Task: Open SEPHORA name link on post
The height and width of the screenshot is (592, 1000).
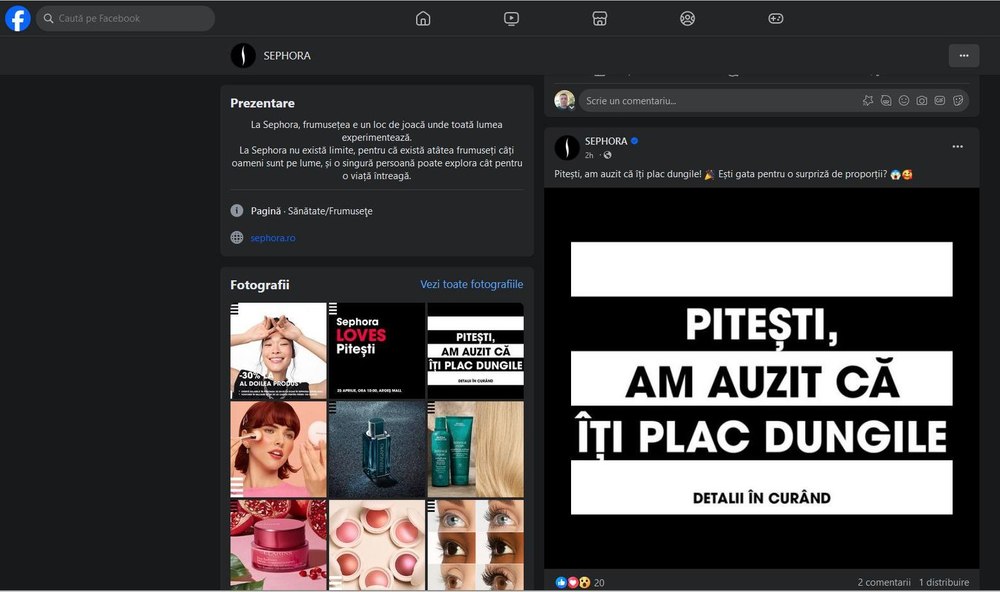Action: click(606, 141)
